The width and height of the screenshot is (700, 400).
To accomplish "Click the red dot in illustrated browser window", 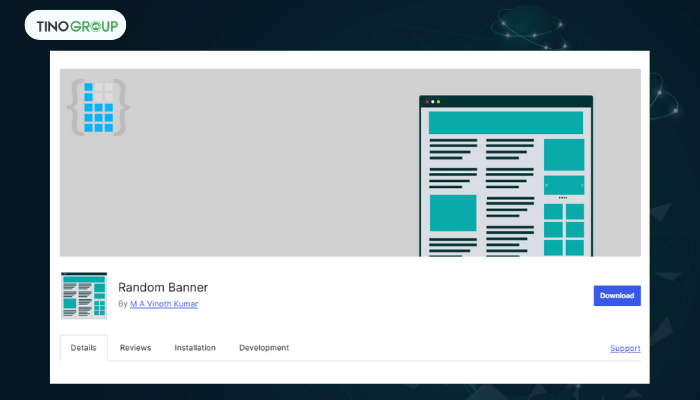I will tap(428, 102).
